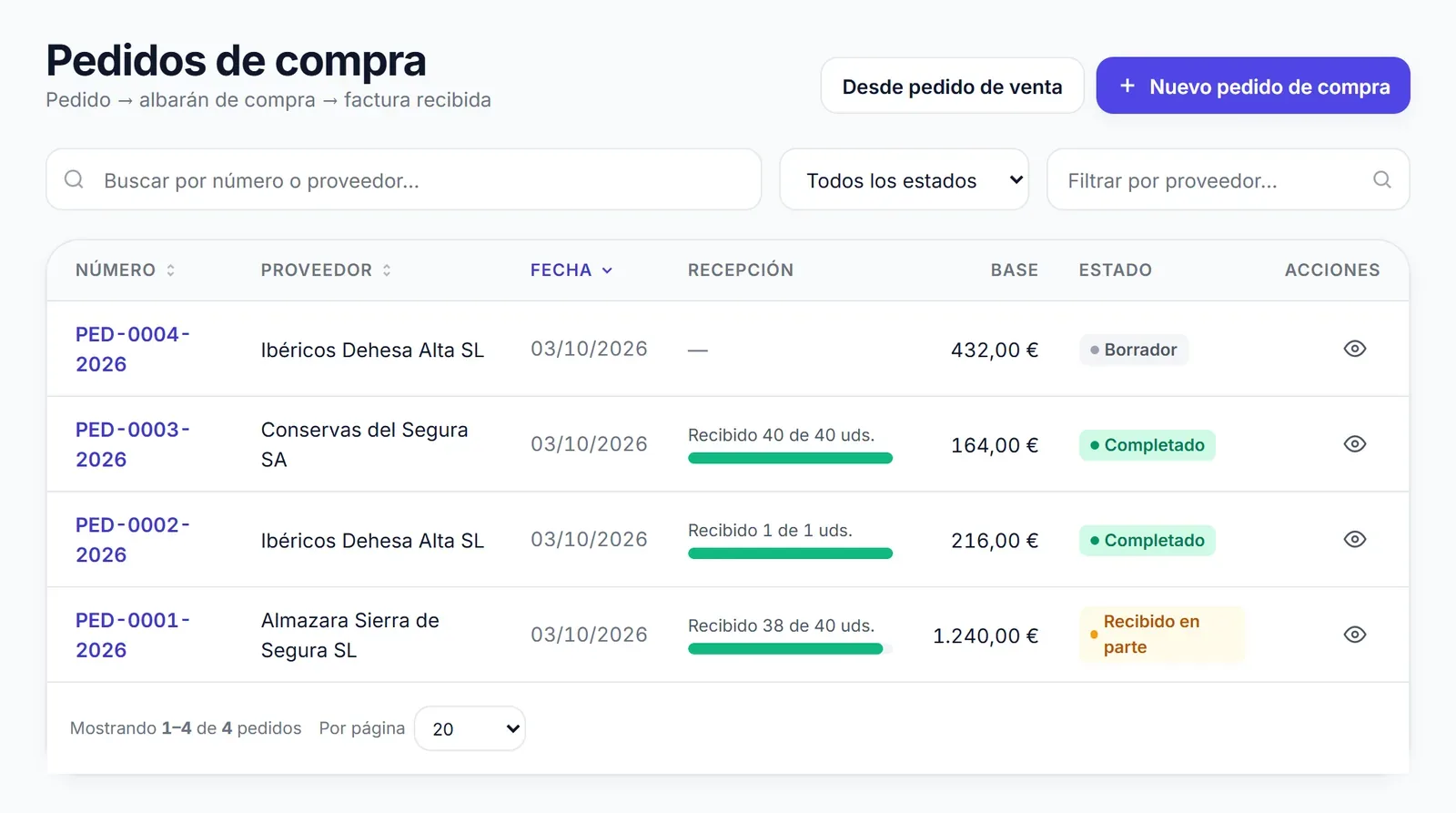Open the 'Por página' 20 dropdown
Viewport: 1456px width, 813px height.
coord(470,728)
